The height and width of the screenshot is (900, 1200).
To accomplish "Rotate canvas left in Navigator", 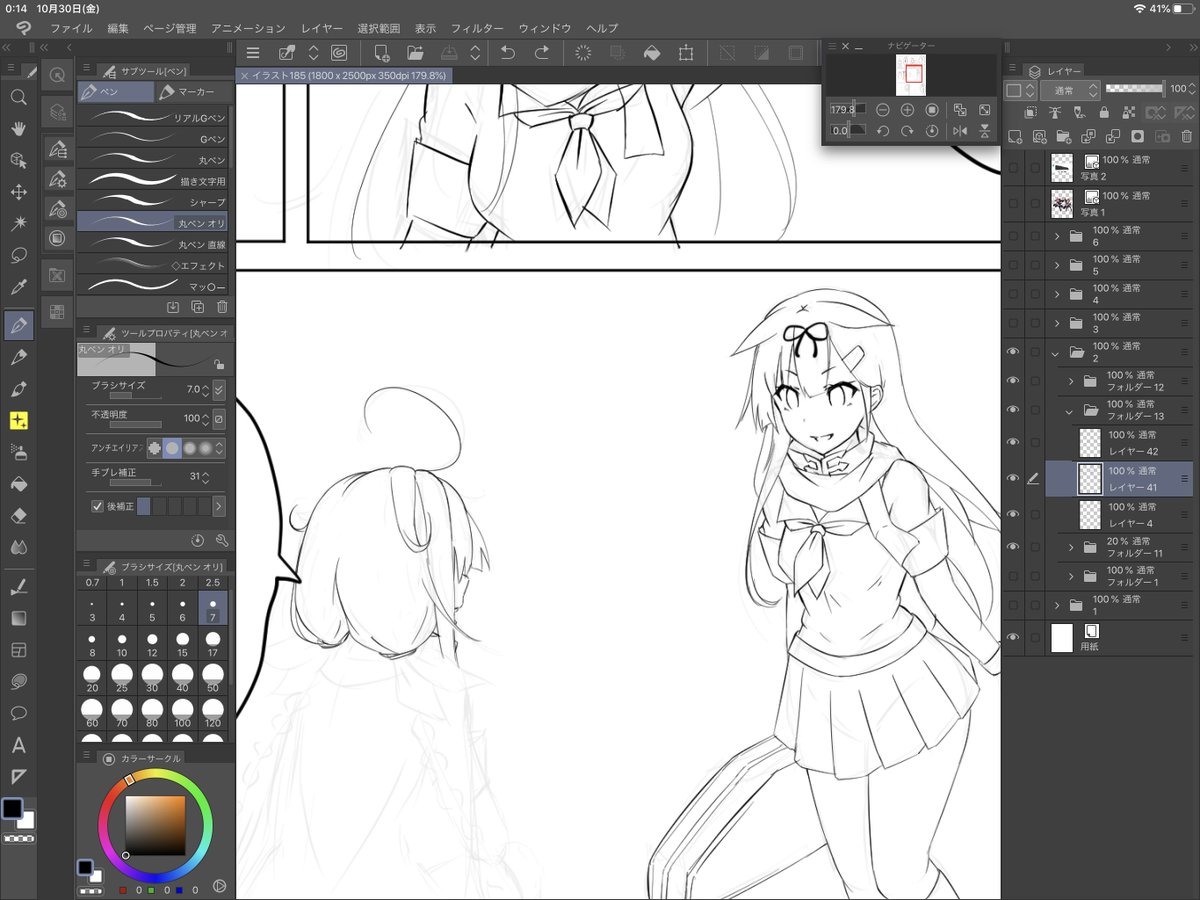I will 882,131.
